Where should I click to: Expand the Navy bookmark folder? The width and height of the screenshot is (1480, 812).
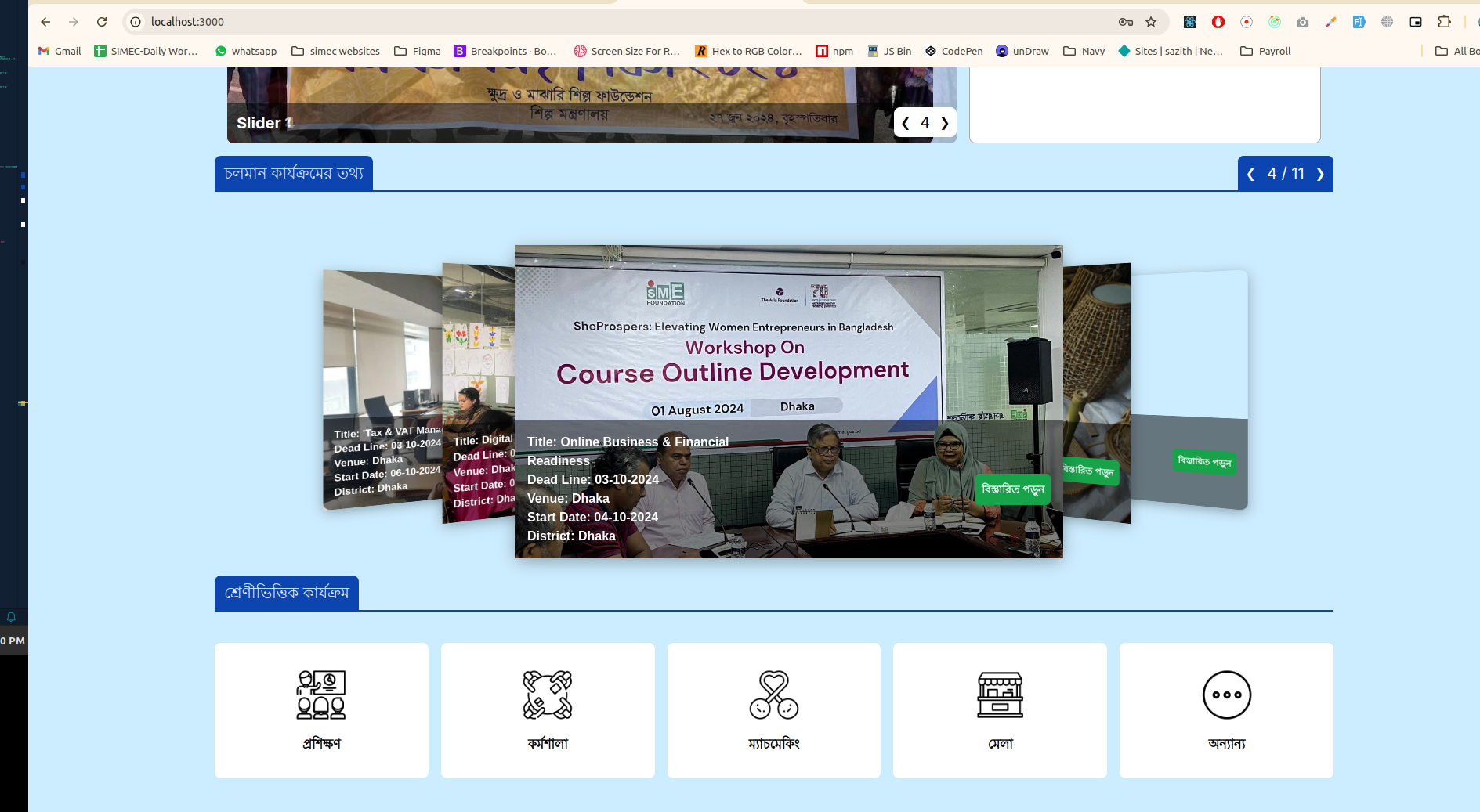click(x=1084, y=51)
